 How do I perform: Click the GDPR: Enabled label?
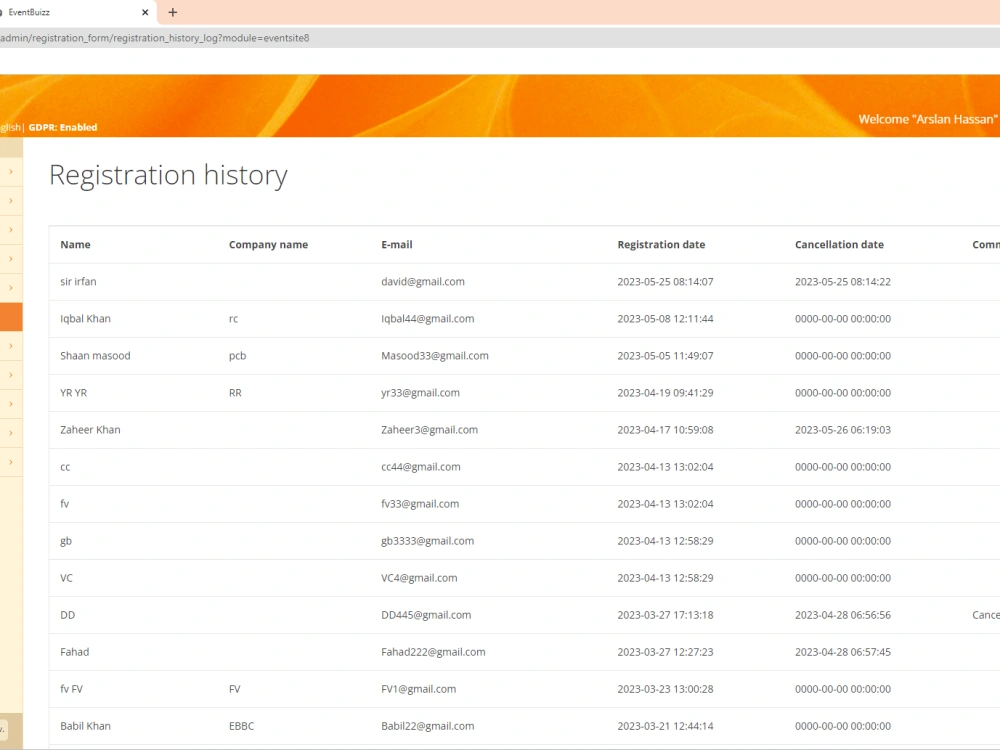click(62, 127)
